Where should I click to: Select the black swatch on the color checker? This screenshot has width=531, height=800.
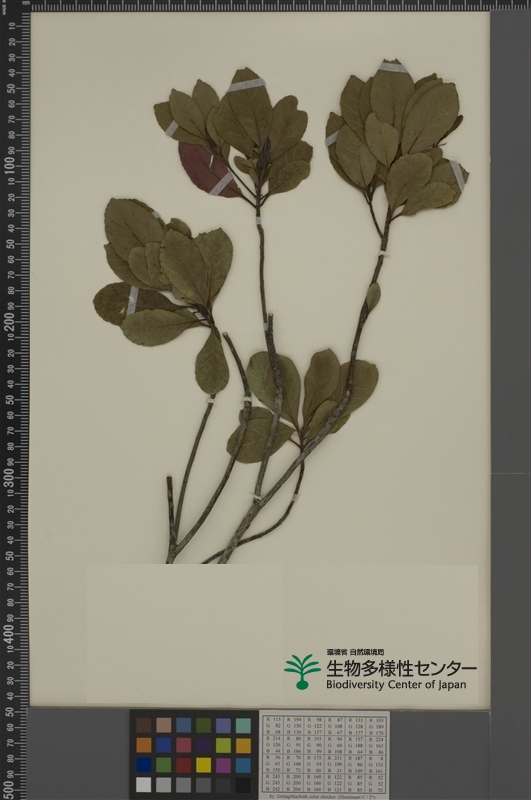click(243, 785)
